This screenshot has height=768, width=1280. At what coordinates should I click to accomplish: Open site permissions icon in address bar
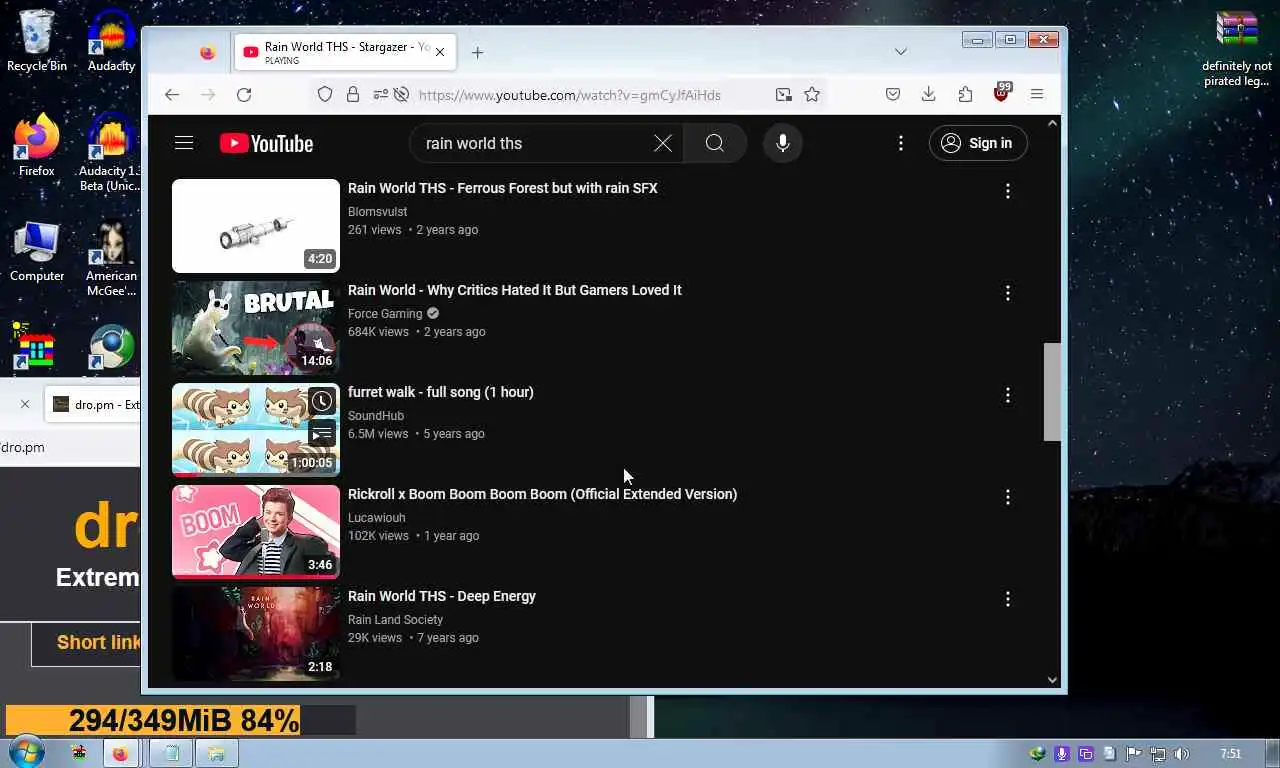(x=380, y=94)
